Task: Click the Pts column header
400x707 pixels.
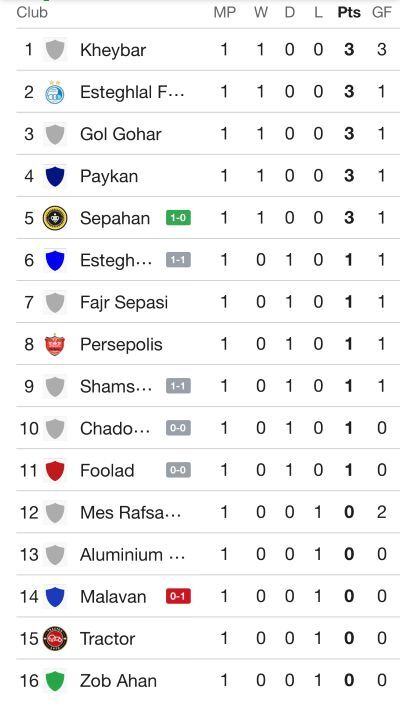Action: [349, 12]
